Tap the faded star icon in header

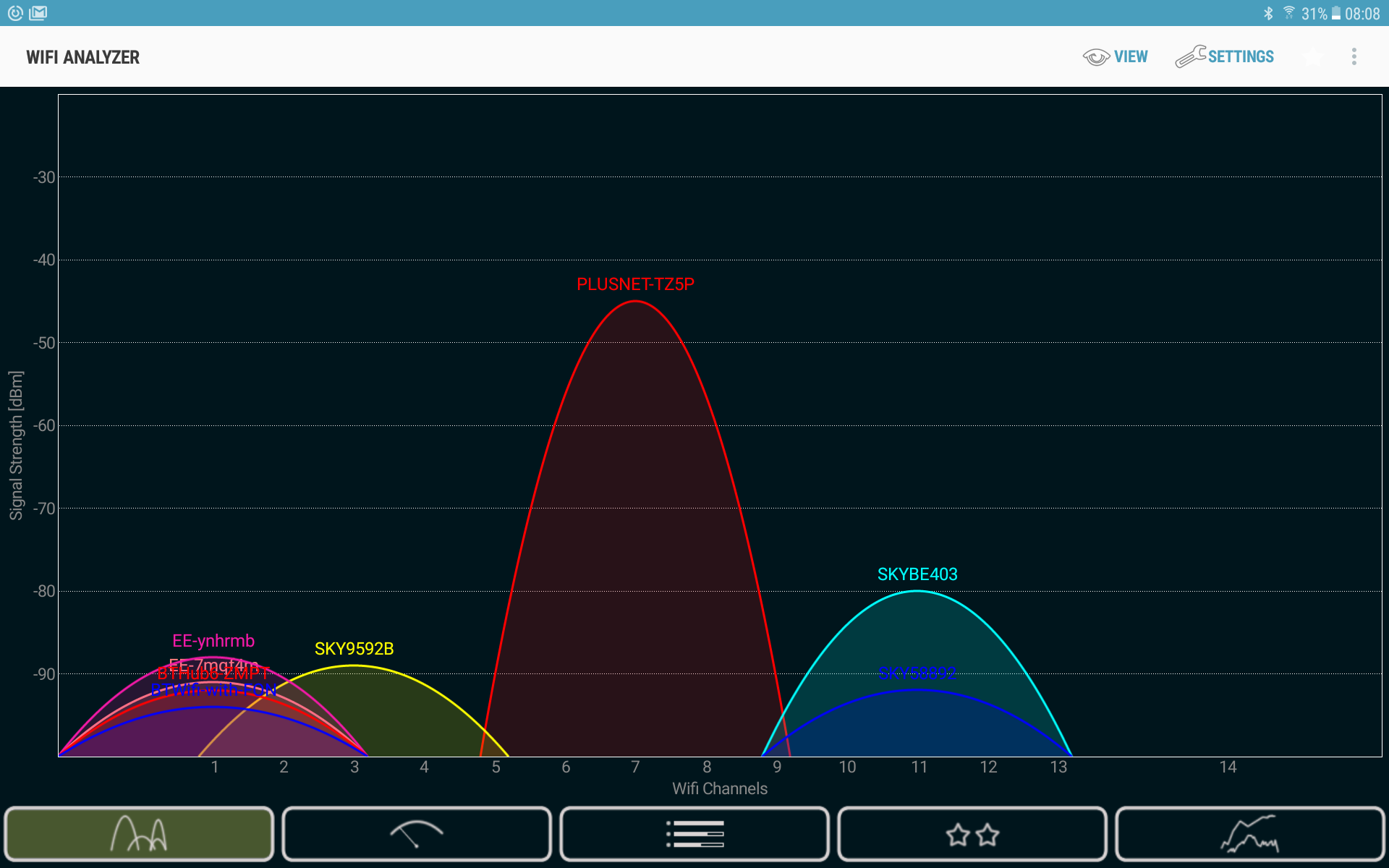click(x=1312, y=57)
